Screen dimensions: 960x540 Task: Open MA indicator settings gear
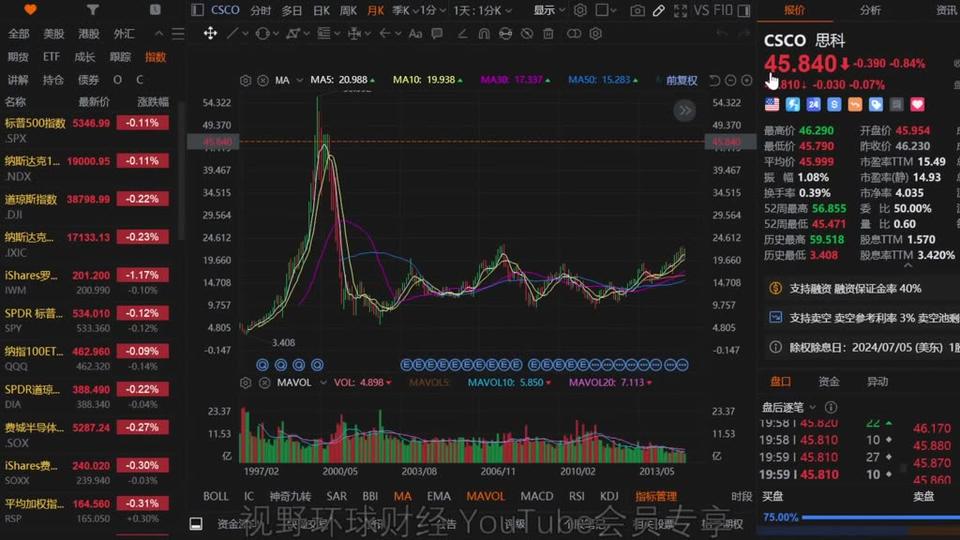(x=246, y=80)
